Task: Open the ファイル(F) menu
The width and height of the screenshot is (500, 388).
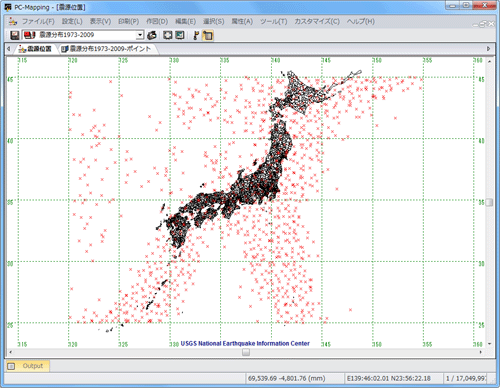Action: pos(38,22)
